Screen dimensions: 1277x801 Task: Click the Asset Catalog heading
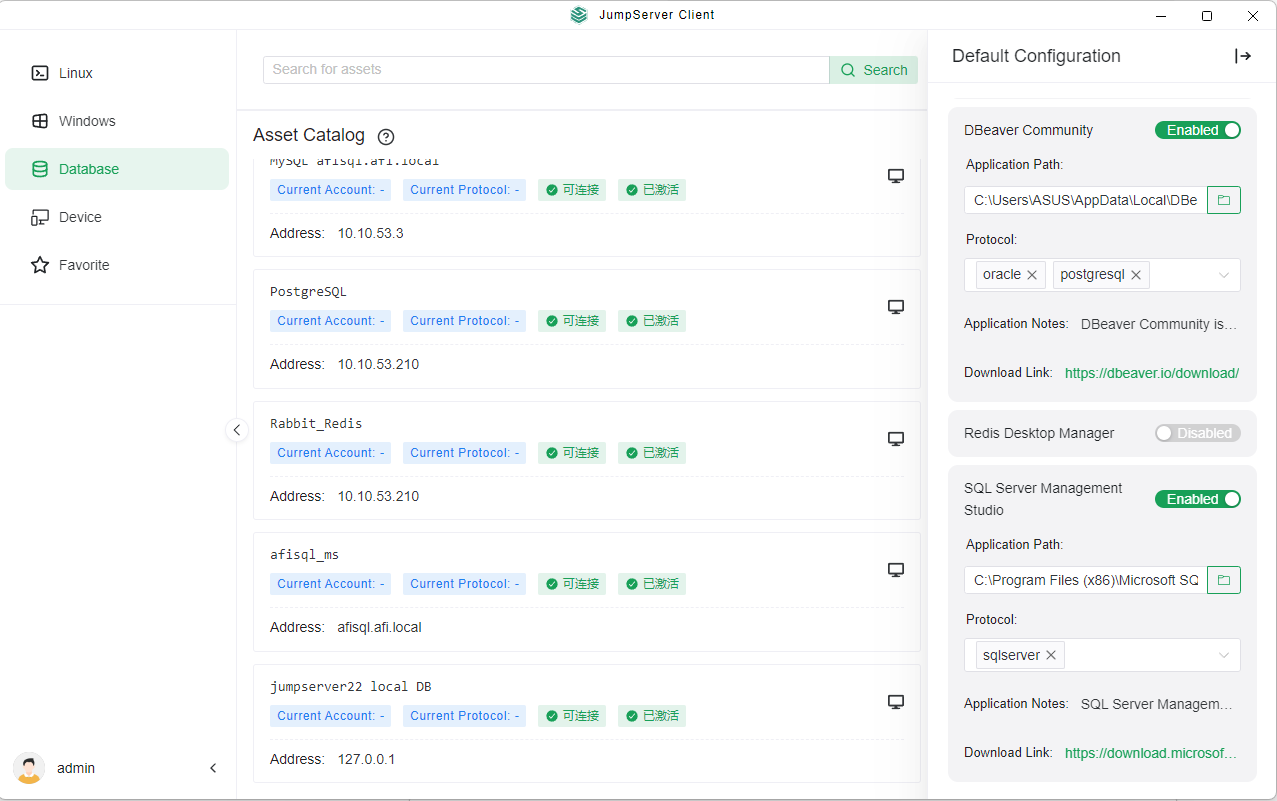(x=309, y=135)
